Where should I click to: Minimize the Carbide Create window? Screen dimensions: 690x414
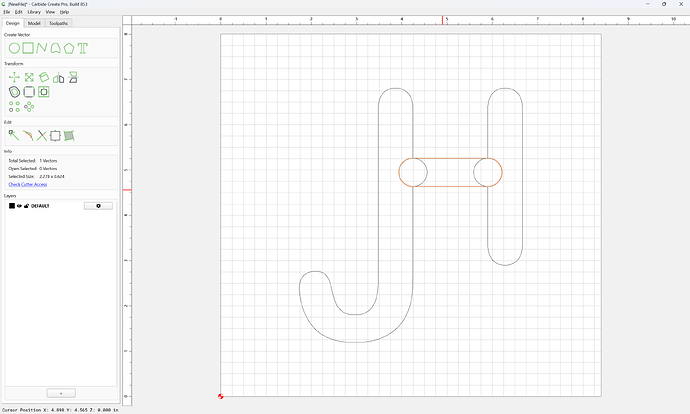point(647,4)
